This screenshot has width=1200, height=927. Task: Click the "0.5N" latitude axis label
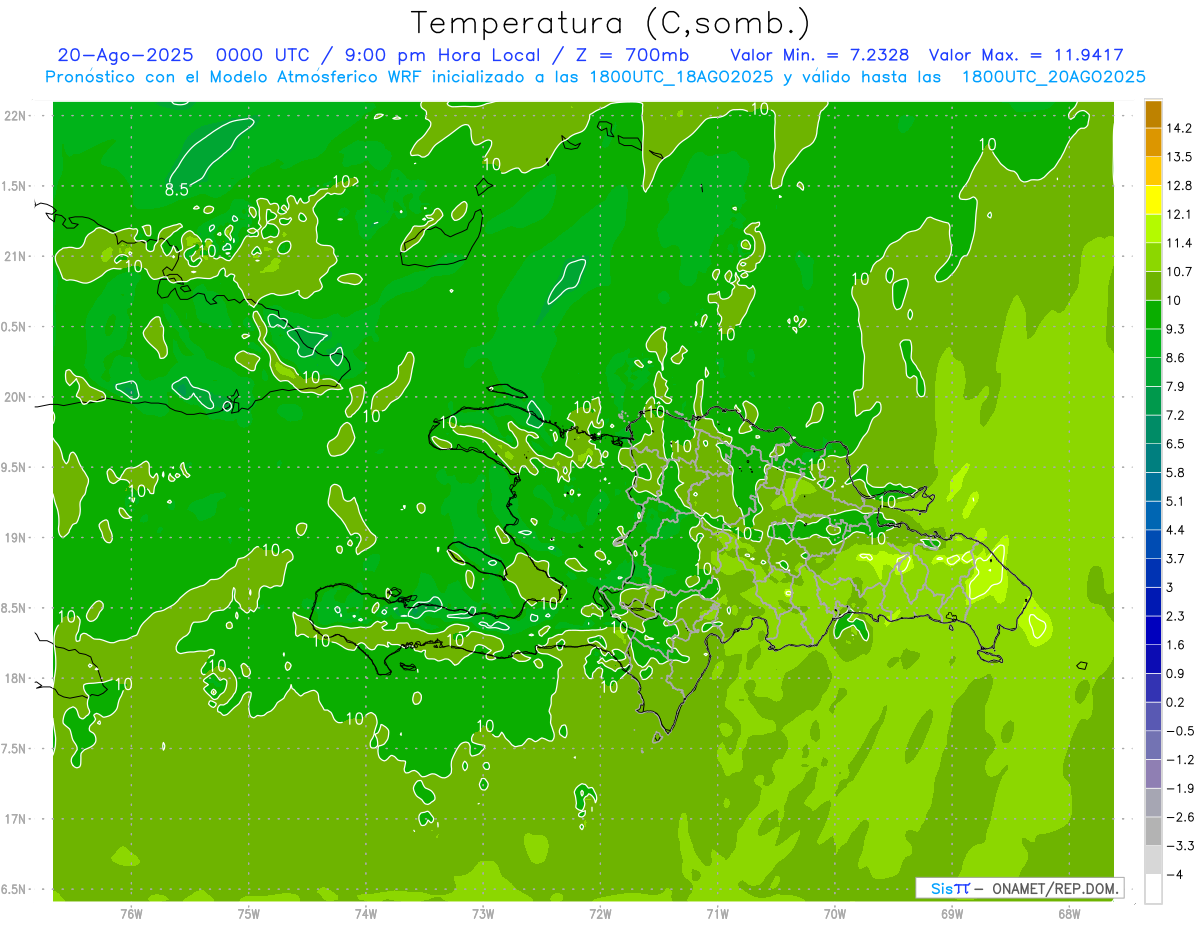[14, 327]
